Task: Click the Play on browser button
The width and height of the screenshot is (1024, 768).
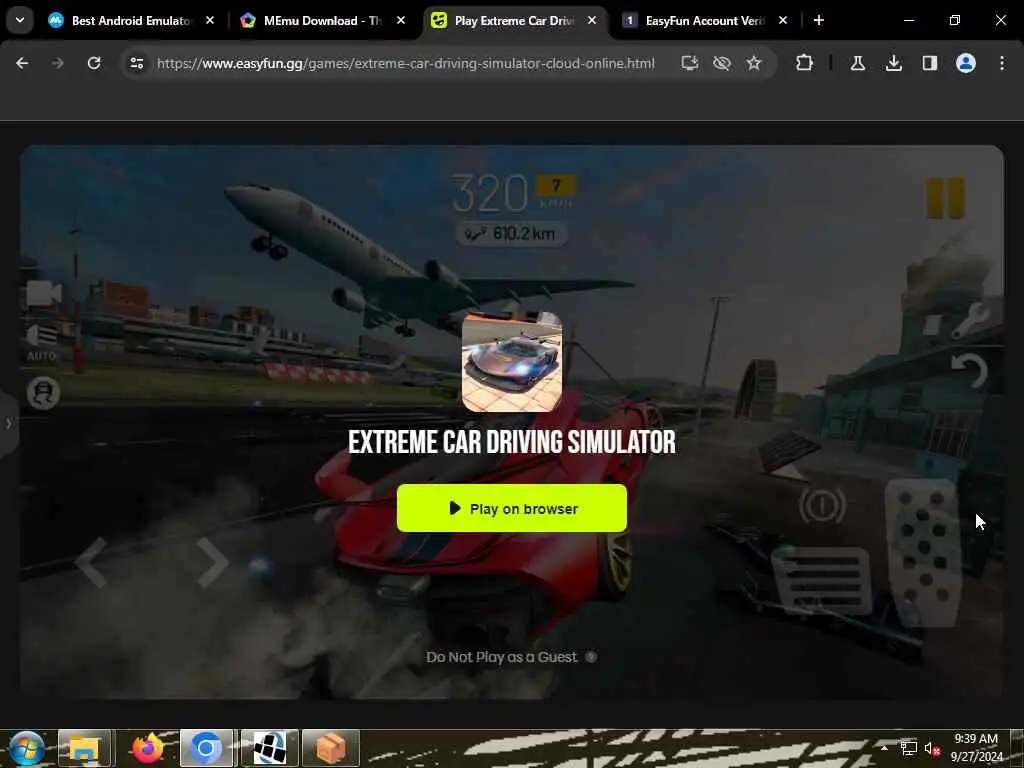Action: 511,508
